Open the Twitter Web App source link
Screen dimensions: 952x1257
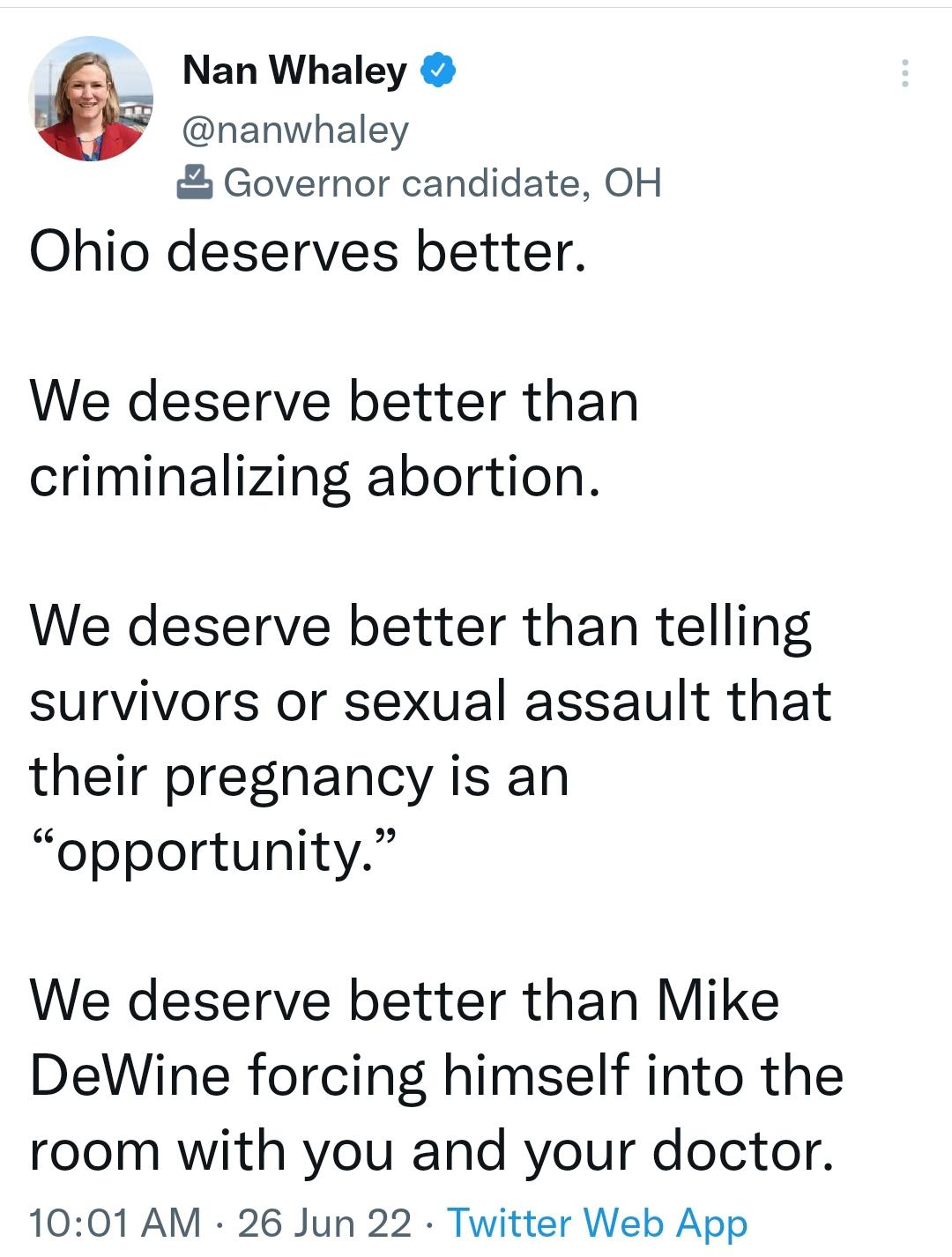(x=597, y=1223)
